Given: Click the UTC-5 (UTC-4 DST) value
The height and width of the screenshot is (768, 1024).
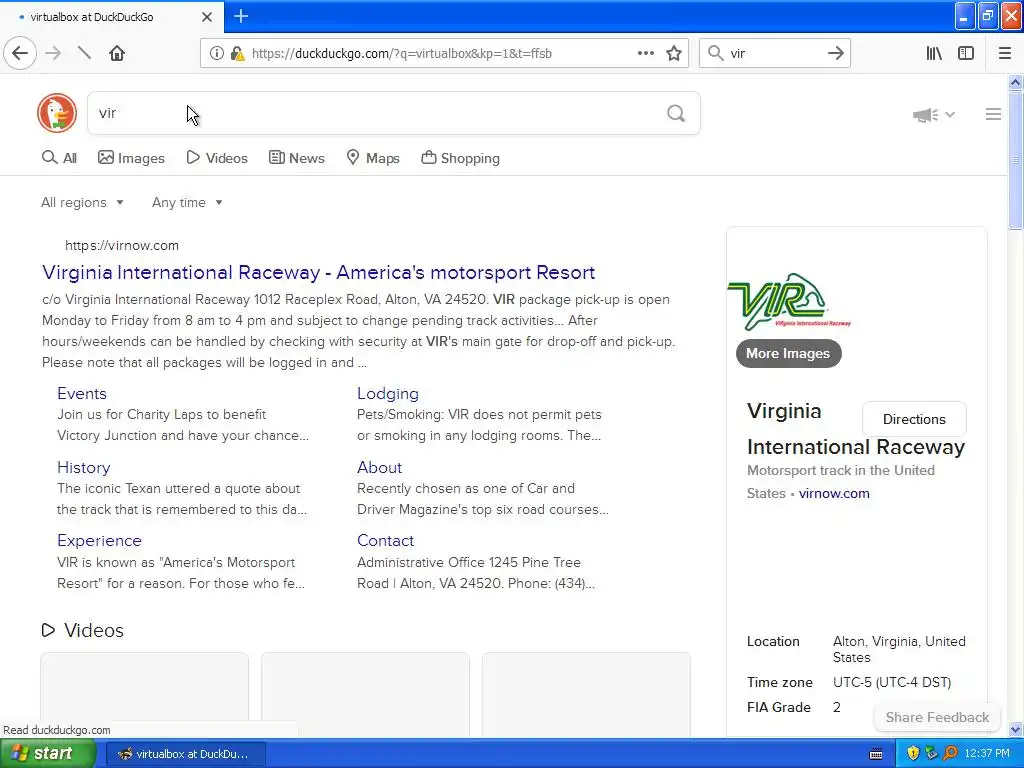Looking at the screenshot, I should click(891, 682).
